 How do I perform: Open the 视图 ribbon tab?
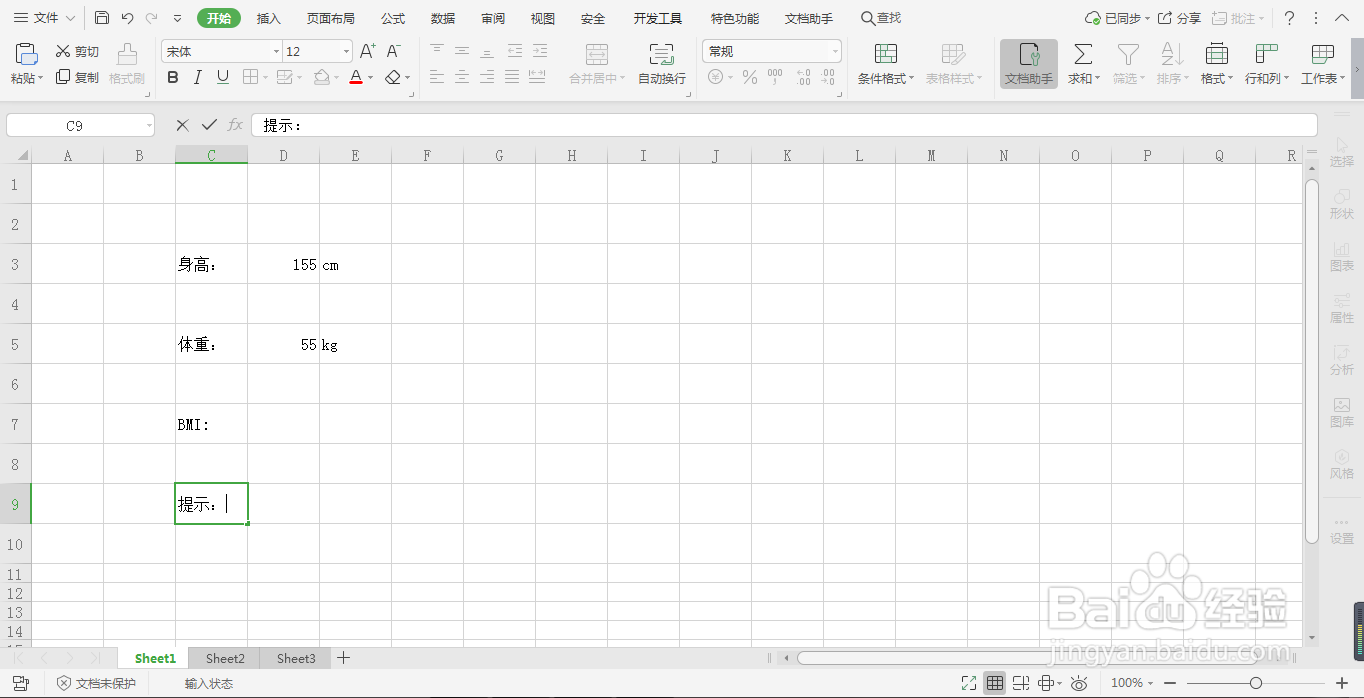pyautogui.click(x=543, y=18)
